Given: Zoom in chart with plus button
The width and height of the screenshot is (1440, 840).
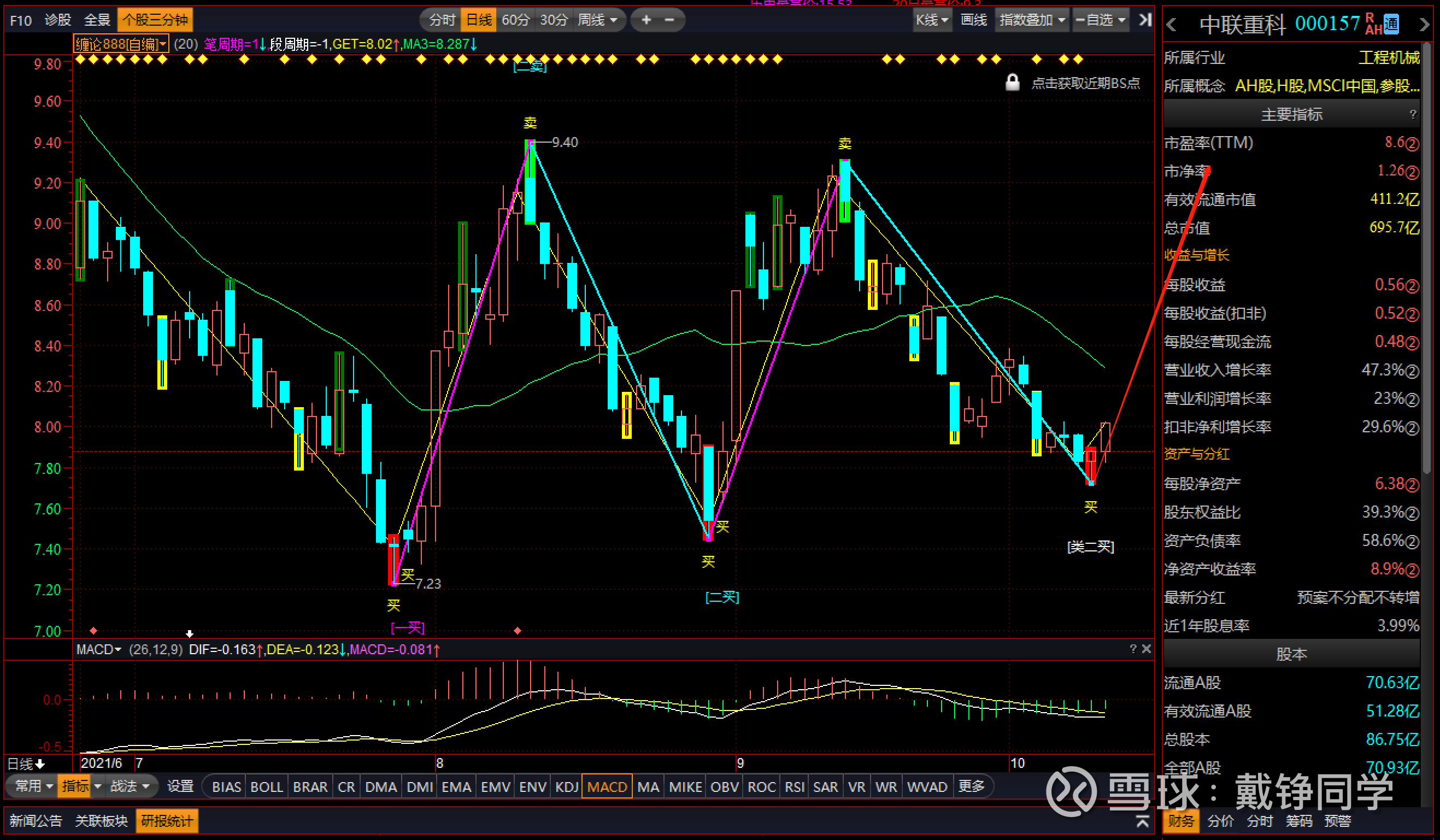Looking at the screenshot, I should 646,20.
